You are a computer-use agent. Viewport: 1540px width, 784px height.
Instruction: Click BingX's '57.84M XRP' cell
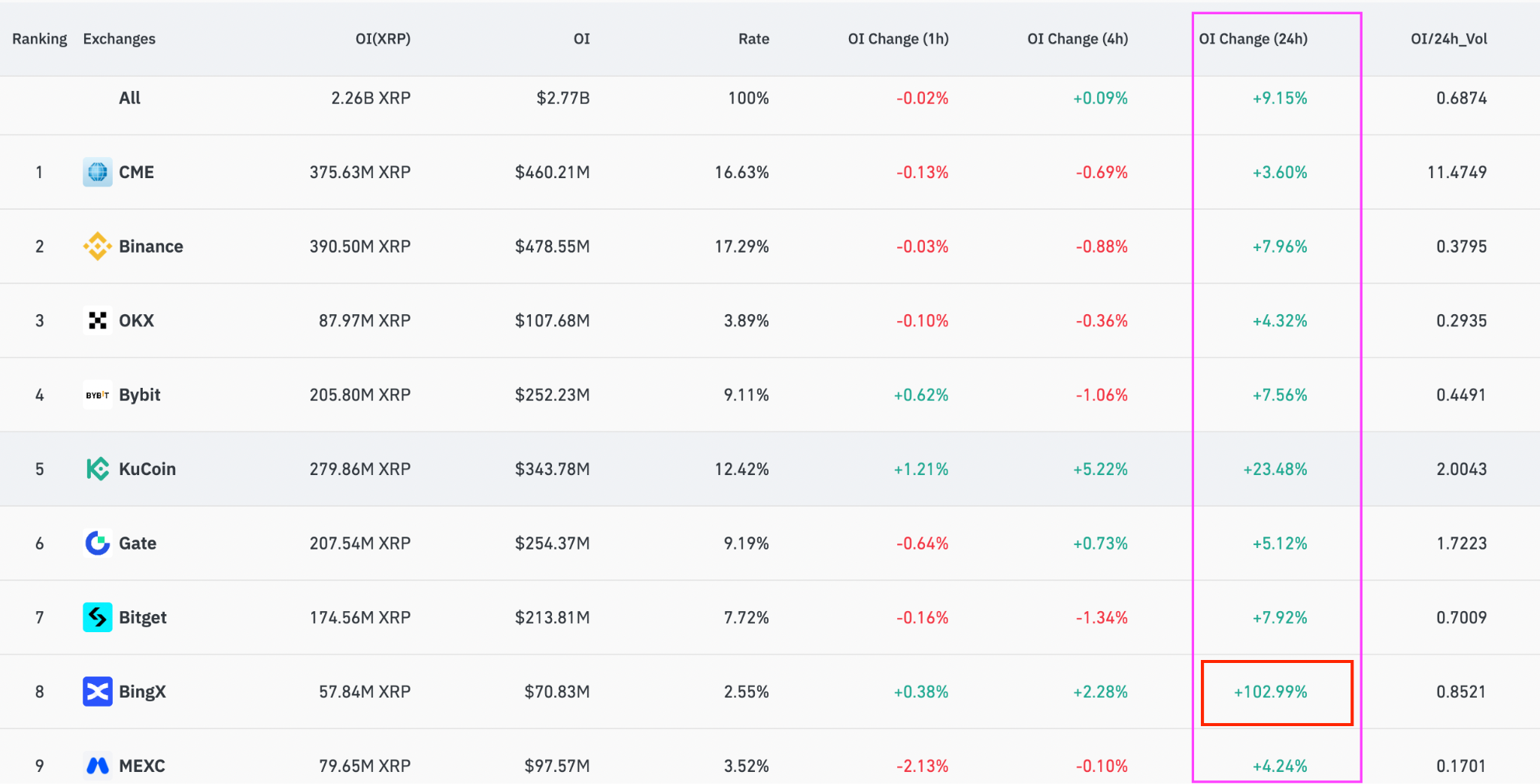click(x=365, y=692)
